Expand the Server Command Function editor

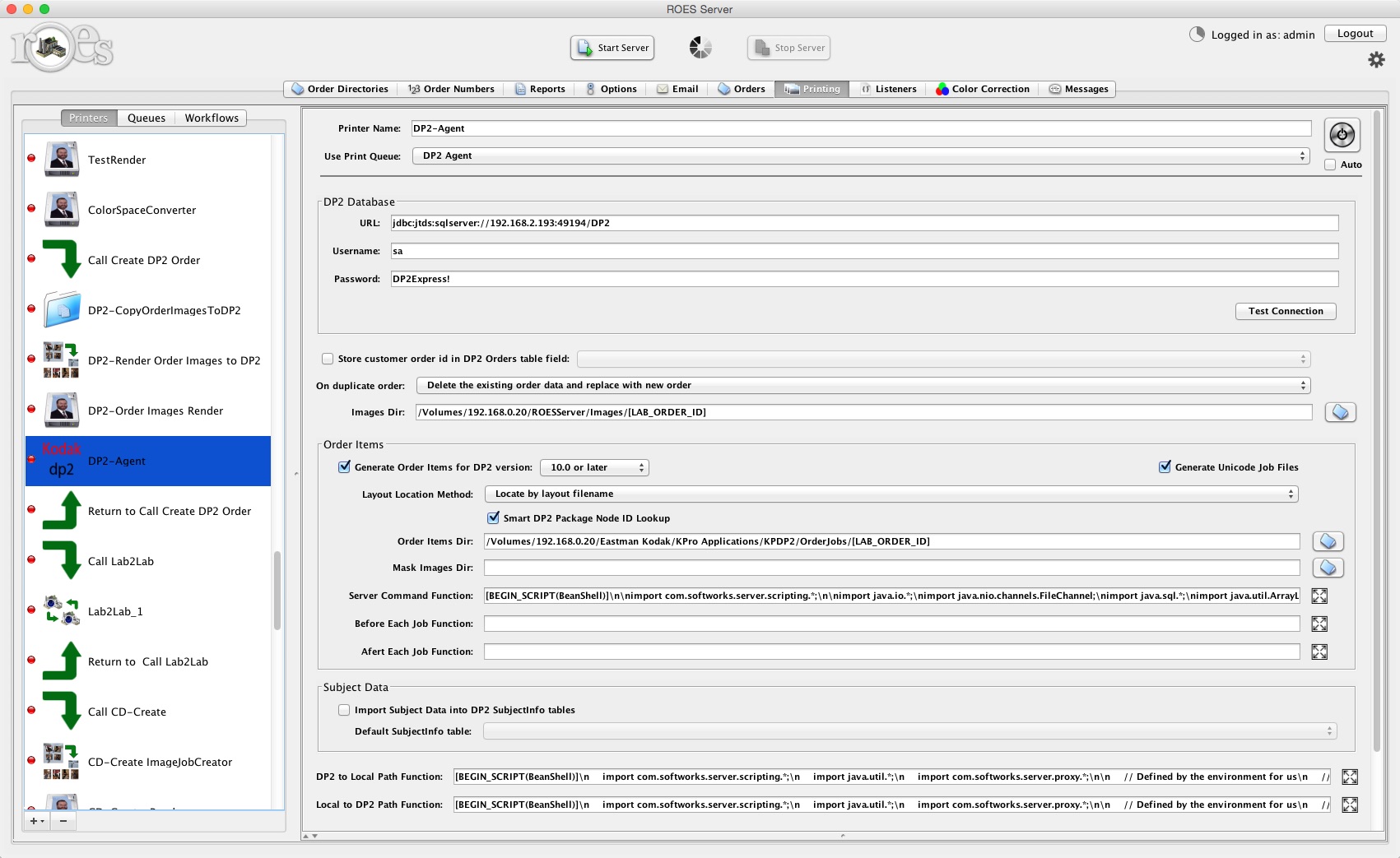1319,596
